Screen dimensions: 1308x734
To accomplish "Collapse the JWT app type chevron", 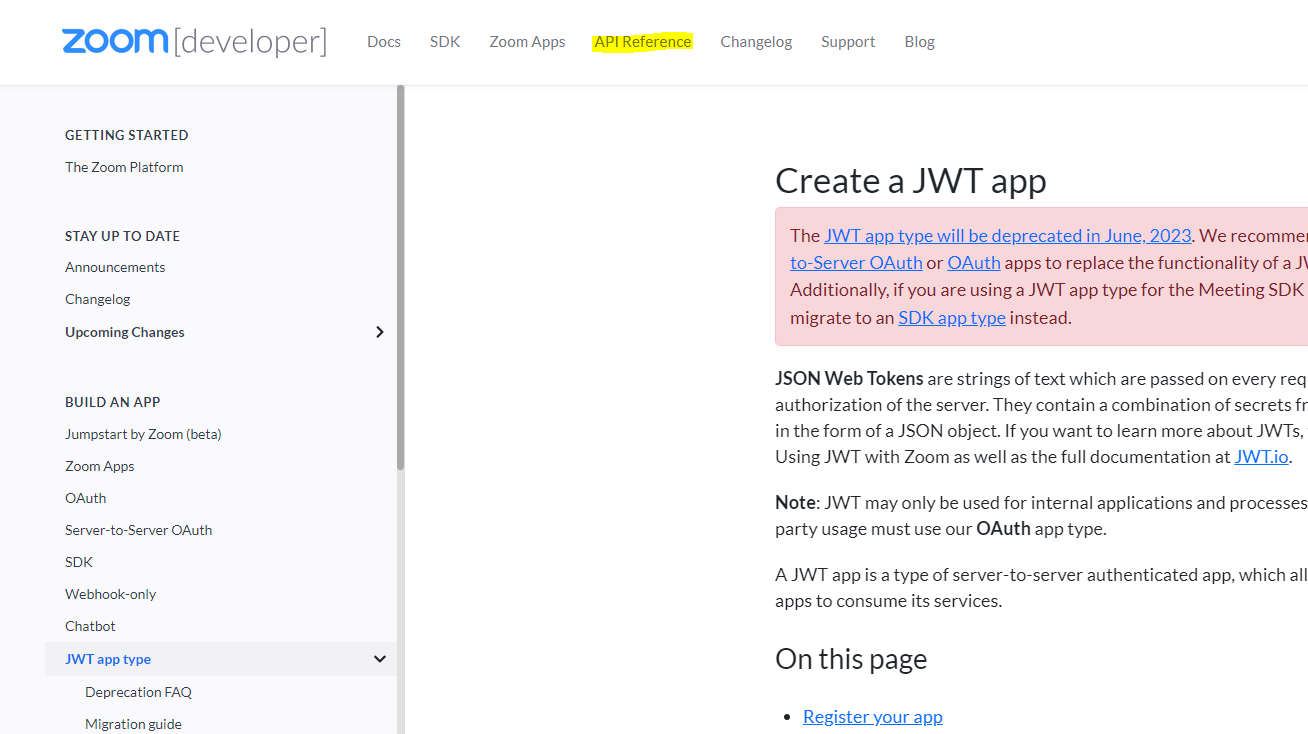I will (x=380, y=659).
